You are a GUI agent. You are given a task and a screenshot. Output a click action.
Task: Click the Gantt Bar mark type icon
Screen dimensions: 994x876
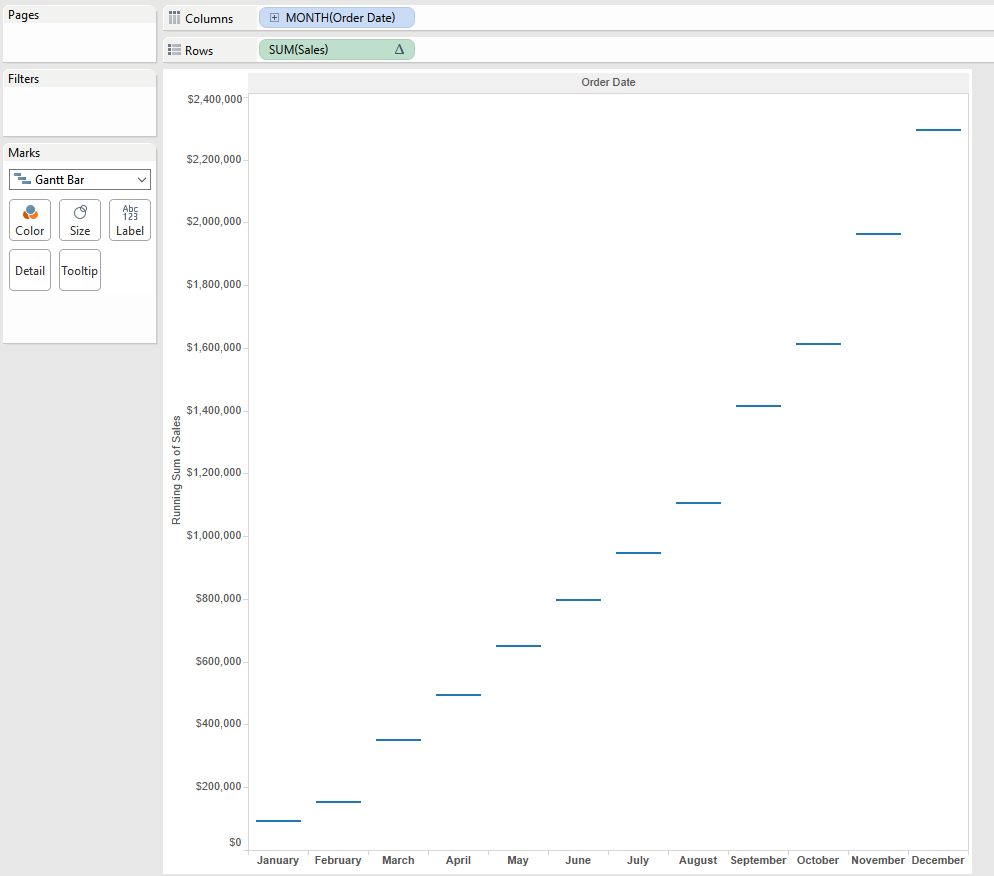tap(22, 179)
